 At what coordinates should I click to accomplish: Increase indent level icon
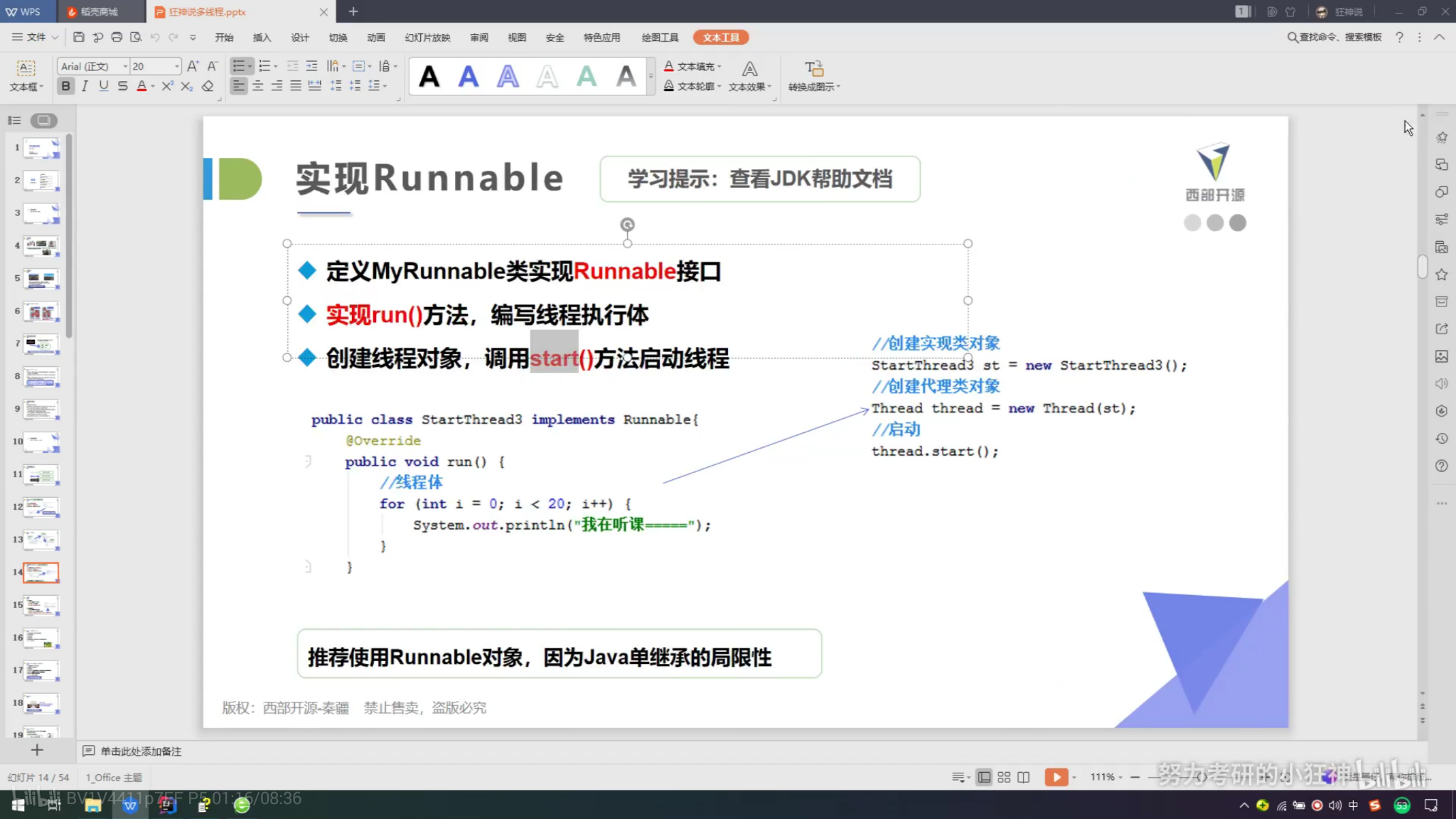tap(311, 66)
